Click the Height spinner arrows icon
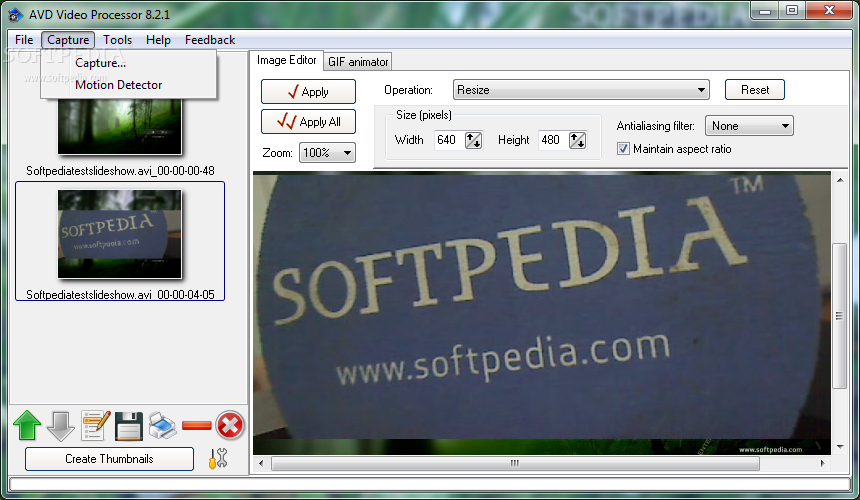860x500 pixels. (x=577, y=140)
